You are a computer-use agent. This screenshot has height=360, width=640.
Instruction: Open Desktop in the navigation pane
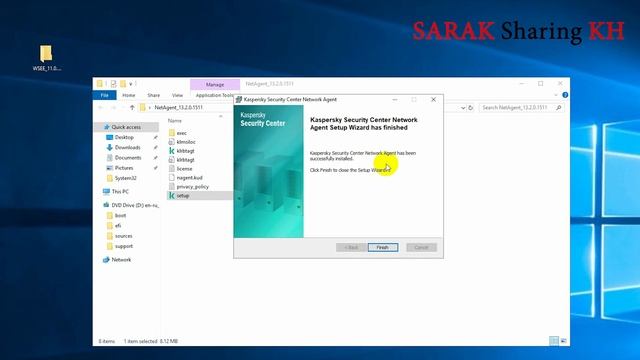[x=124, y=137]
